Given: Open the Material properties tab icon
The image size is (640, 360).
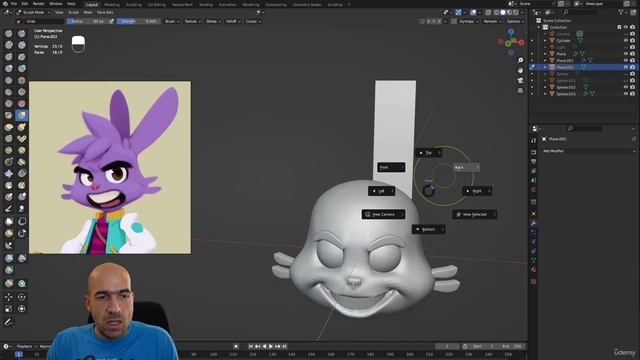Looking at the screenshot, I should coord(534,269).
